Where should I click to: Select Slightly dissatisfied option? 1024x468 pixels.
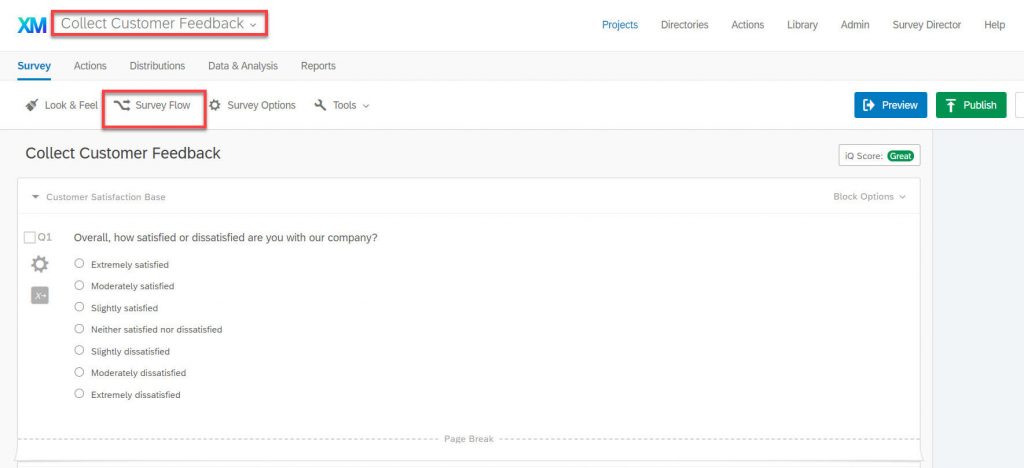[x=79, y=351]
